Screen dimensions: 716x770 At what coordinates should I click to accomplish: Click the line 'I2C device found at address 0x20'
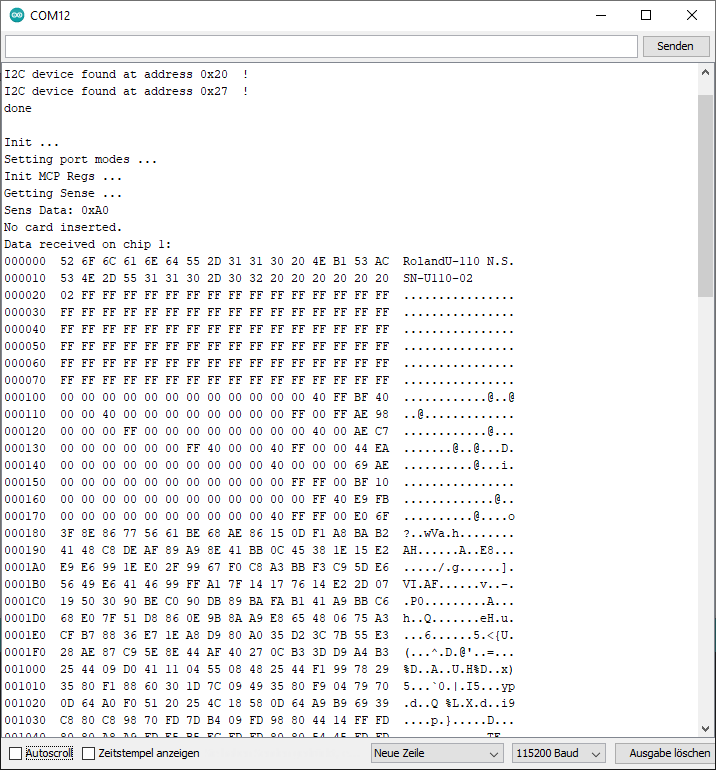[126, 74]
